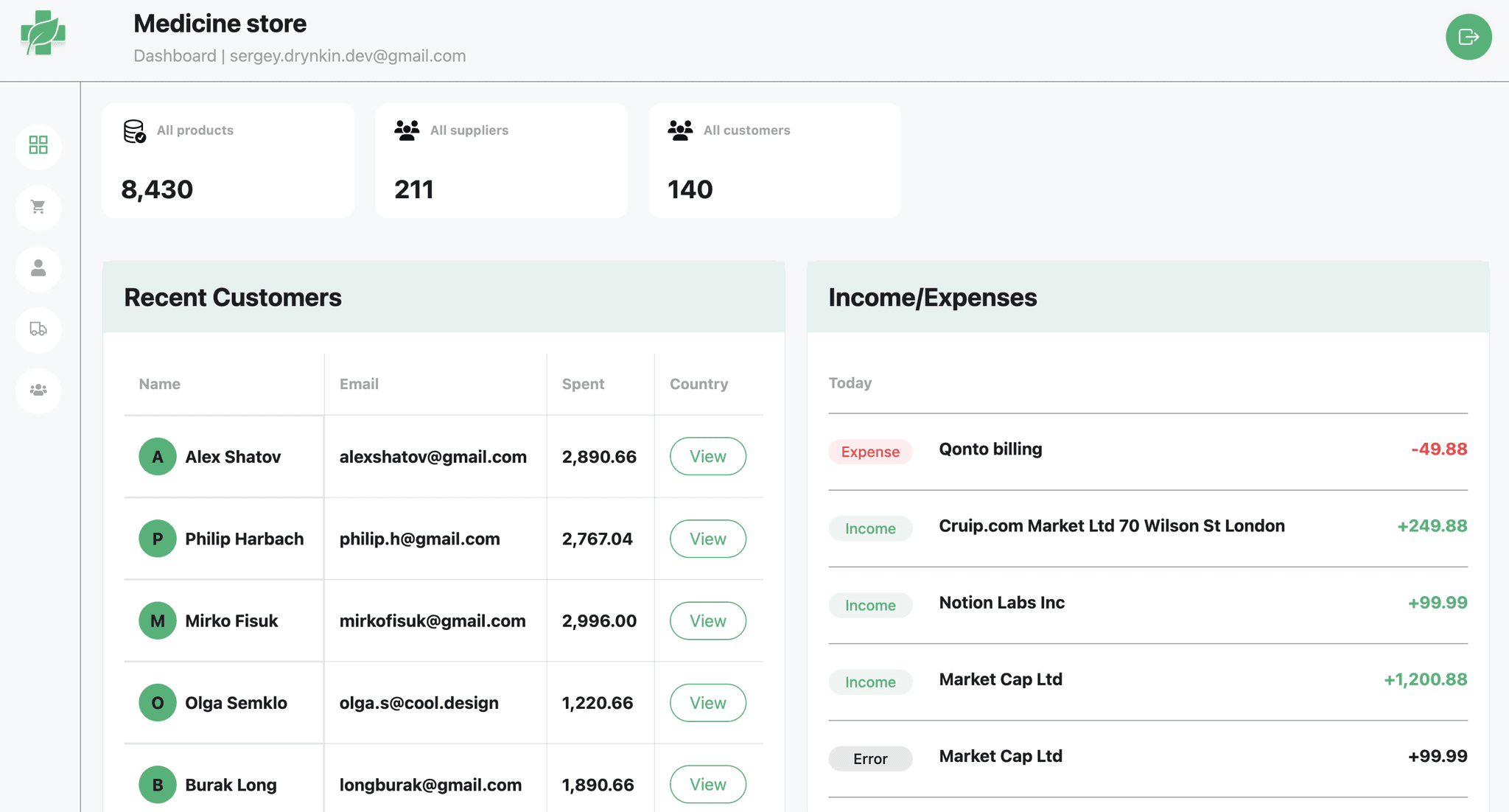Click the Country column header

pyautogui.click(x=699, y=384)
